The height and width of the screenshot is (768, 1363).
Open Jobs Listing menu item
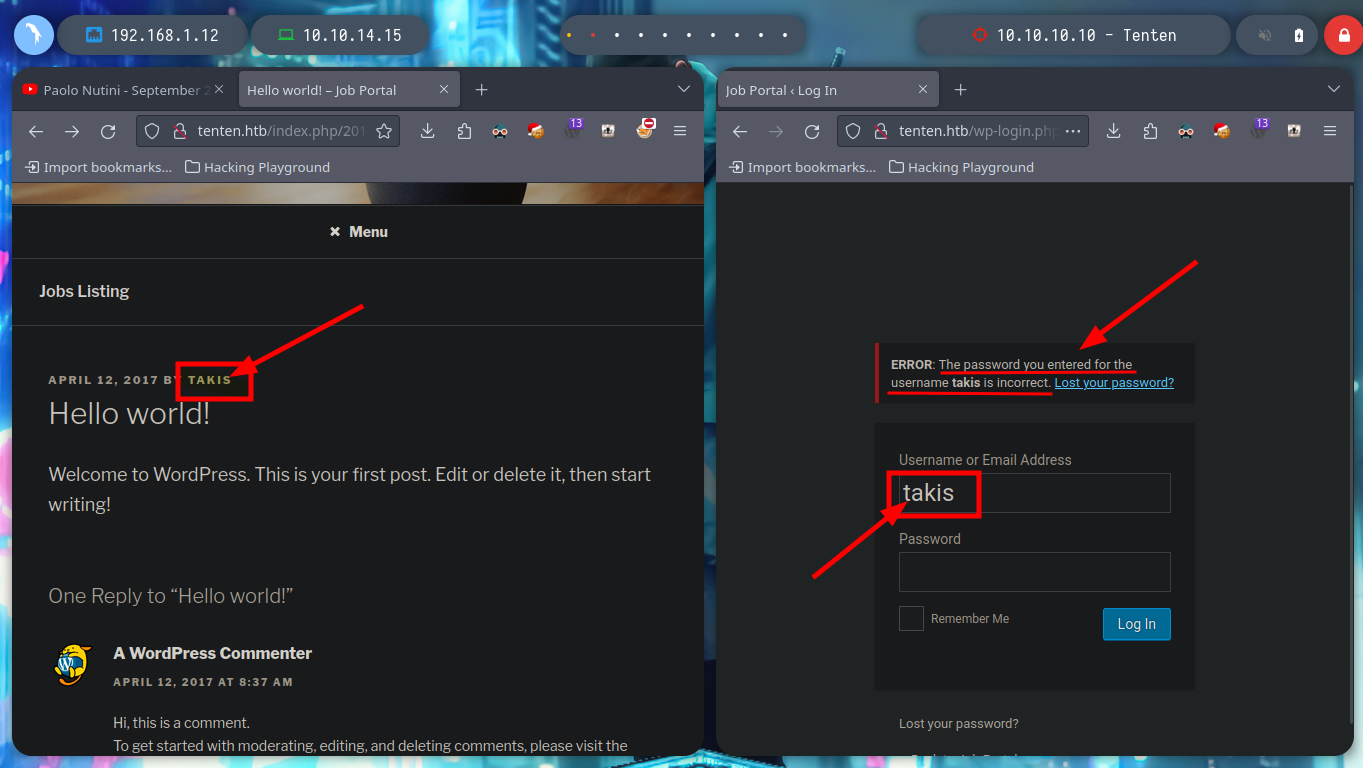(x=84, y=291)
